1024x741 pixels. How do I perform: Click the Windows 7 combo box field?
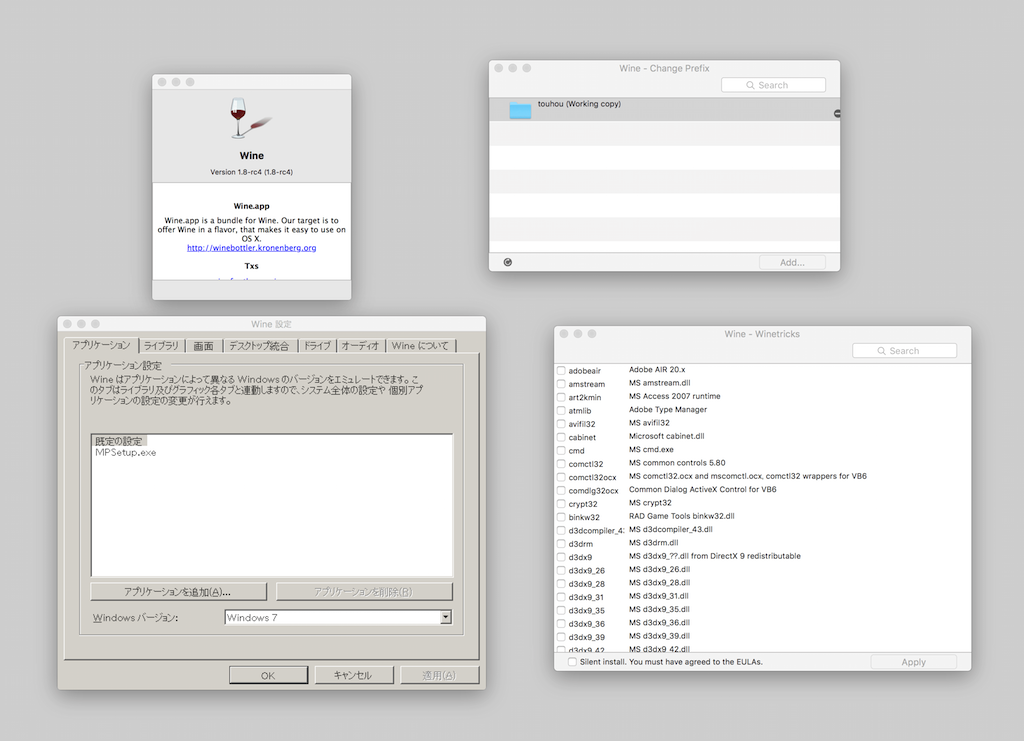tap(338, 617)
